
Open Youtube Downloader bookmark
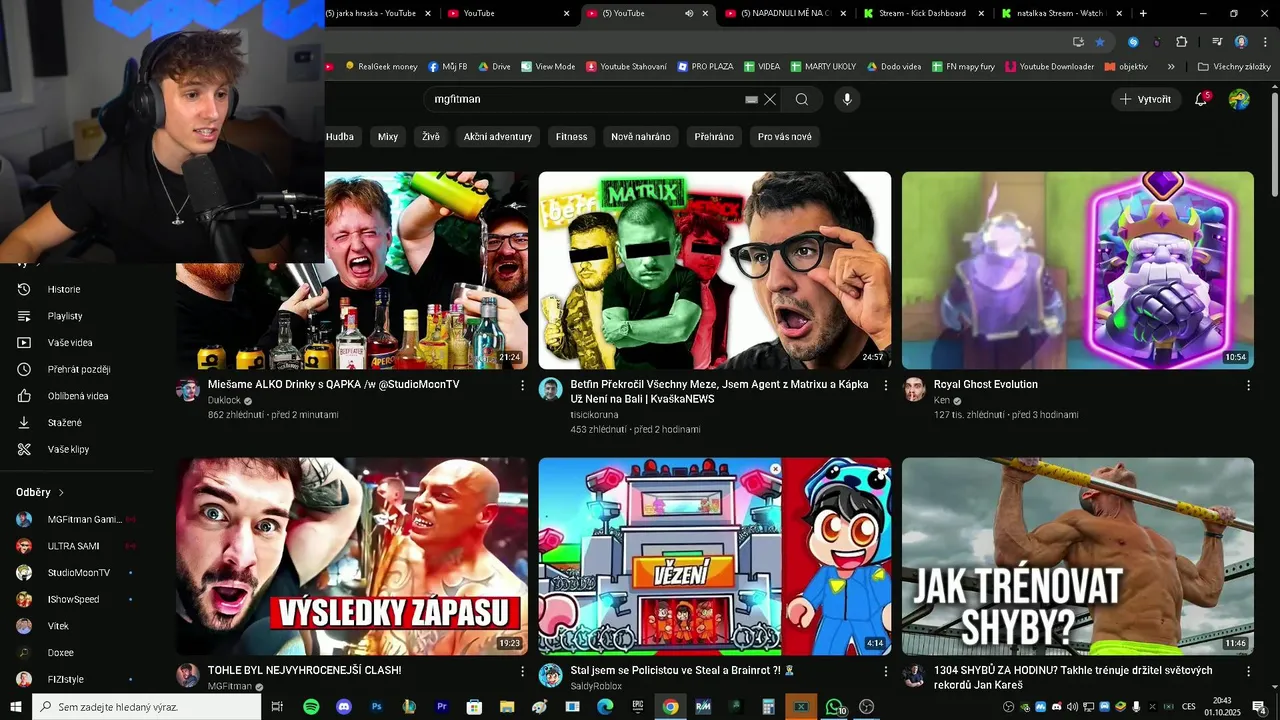tap(1050, 67)
